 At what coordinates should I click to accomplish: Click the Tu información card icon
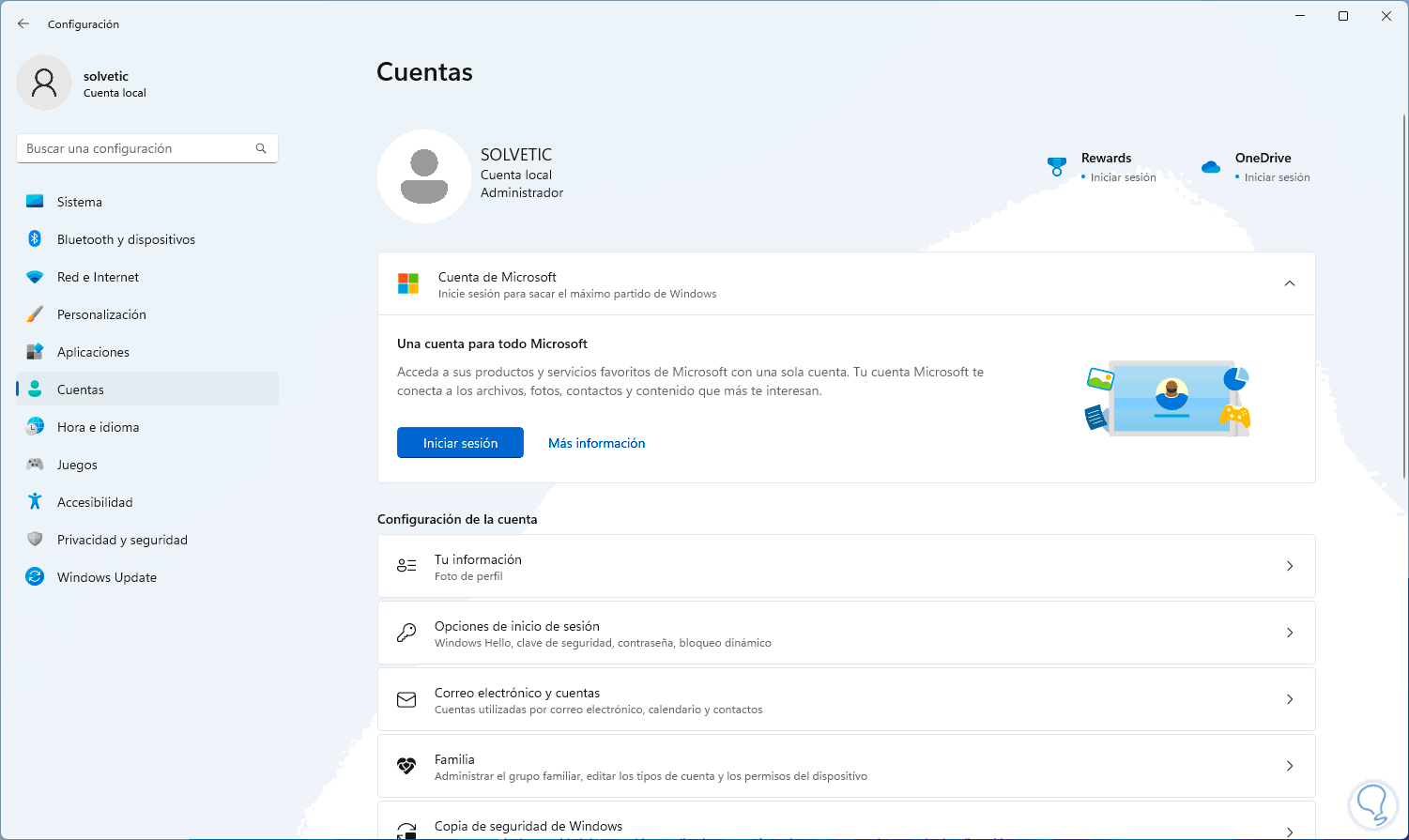[x=406, y=566]
